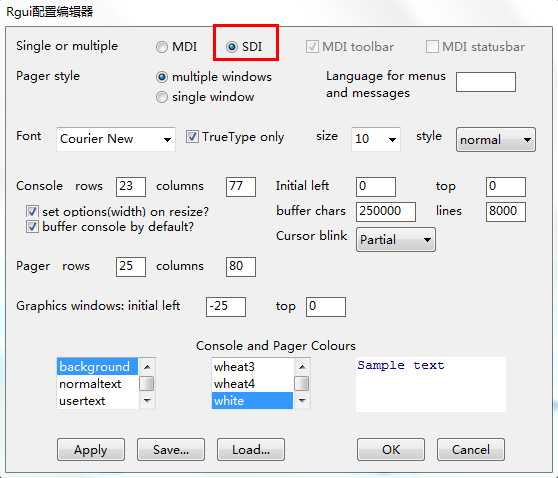This screenshot has width=558, height=478.
Task: Click the Sample text preview box
Action: point(431,384)
